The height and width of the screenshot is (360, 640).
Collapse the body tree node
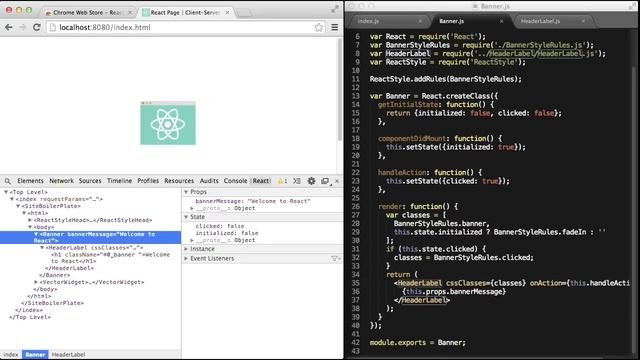point(30,227)
